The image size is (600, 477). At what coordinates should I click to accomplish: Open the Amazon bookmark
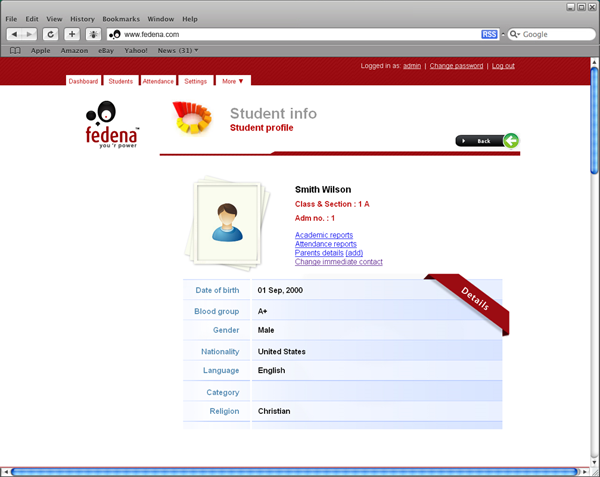[x=74, y=50]
